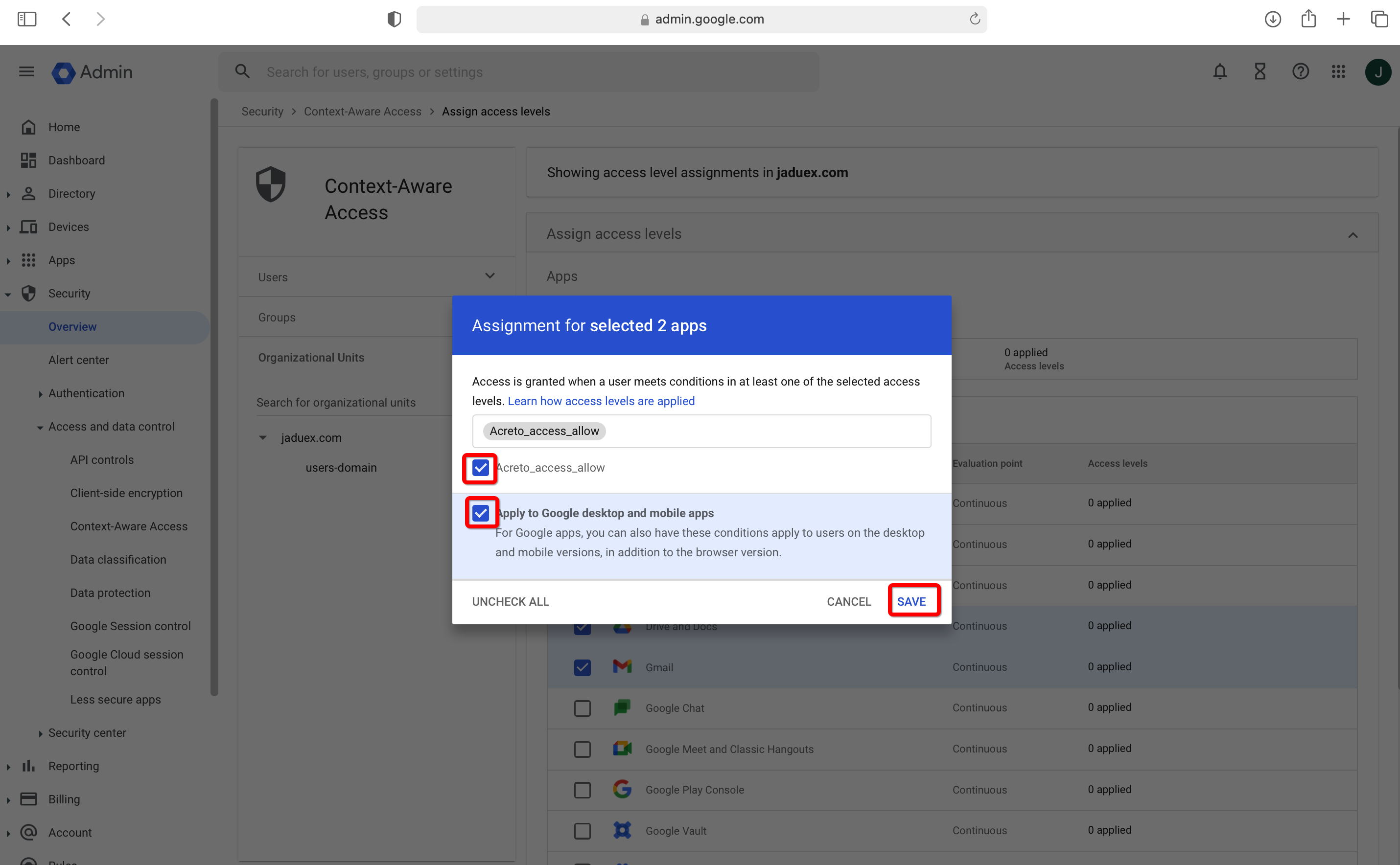This screenshot has height=865, width=1400.
Task: Collapse the Security sidebar section
Action: point(8,294)
